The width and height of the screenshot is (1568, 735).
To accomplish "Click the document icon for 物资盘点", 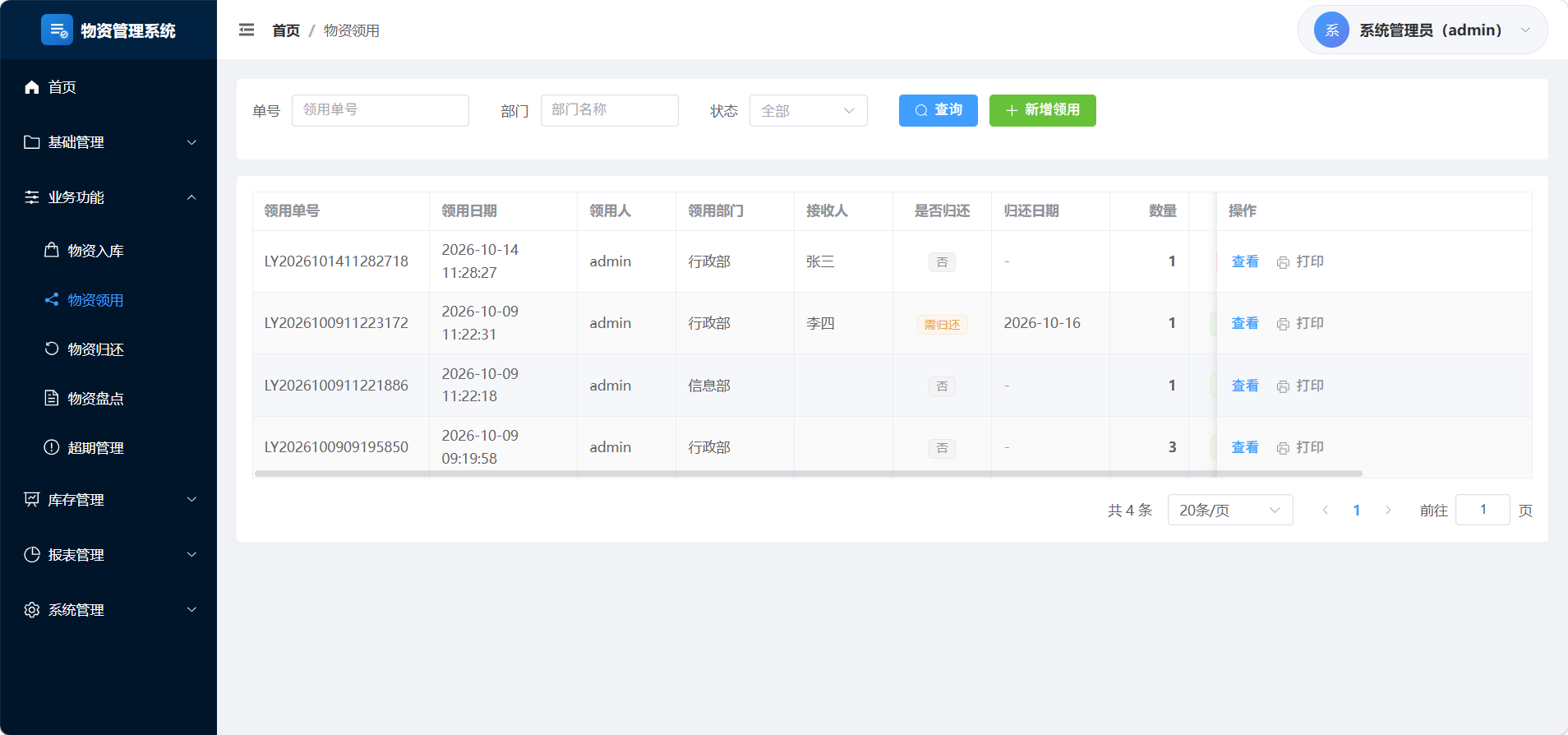I will point(52,398).
